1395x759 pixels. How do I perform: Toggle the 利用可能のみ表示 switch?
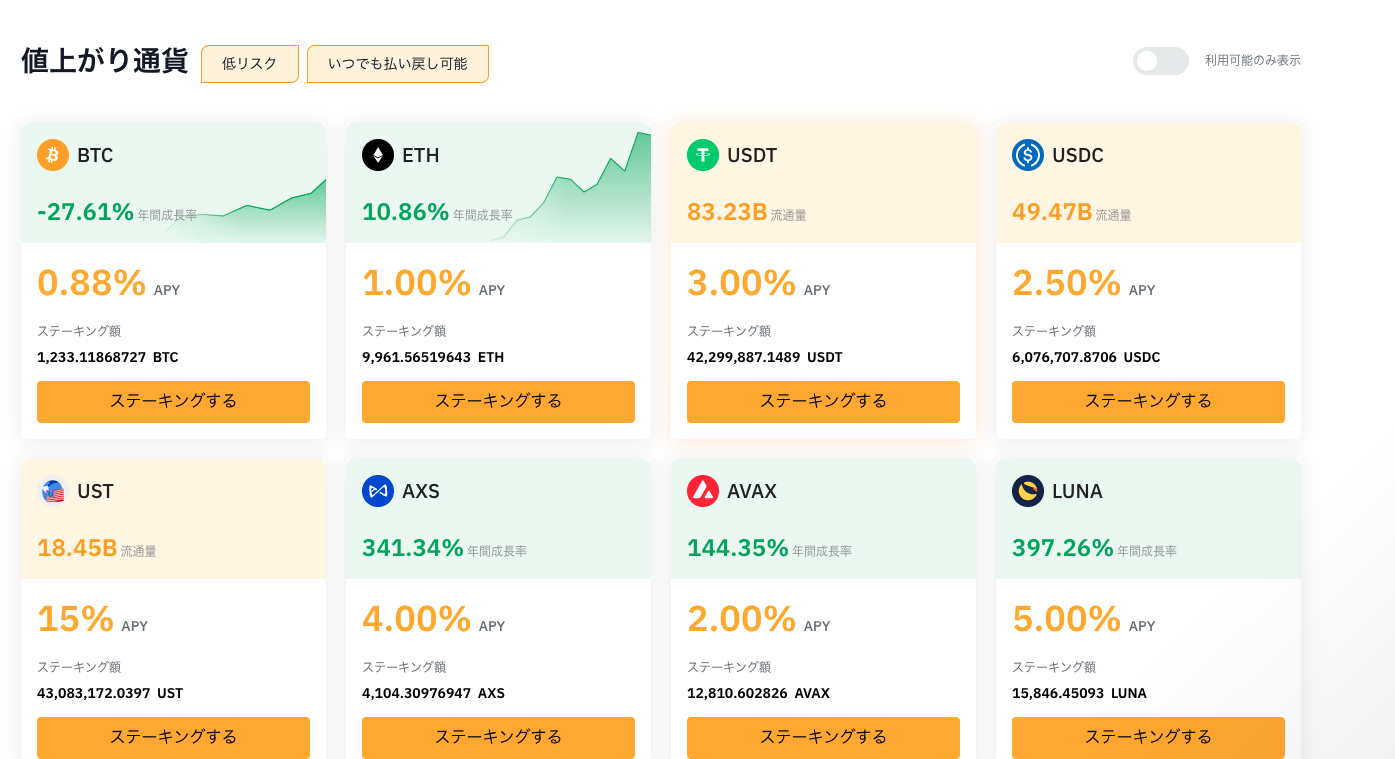(x=1160, y=61)
